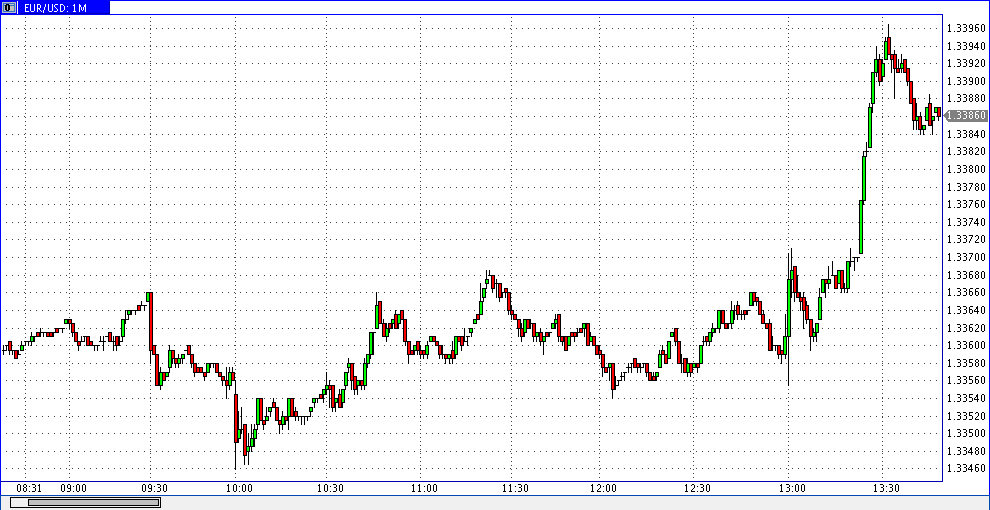Click the 1.33680 price axis label

click(x=967, y=275)
